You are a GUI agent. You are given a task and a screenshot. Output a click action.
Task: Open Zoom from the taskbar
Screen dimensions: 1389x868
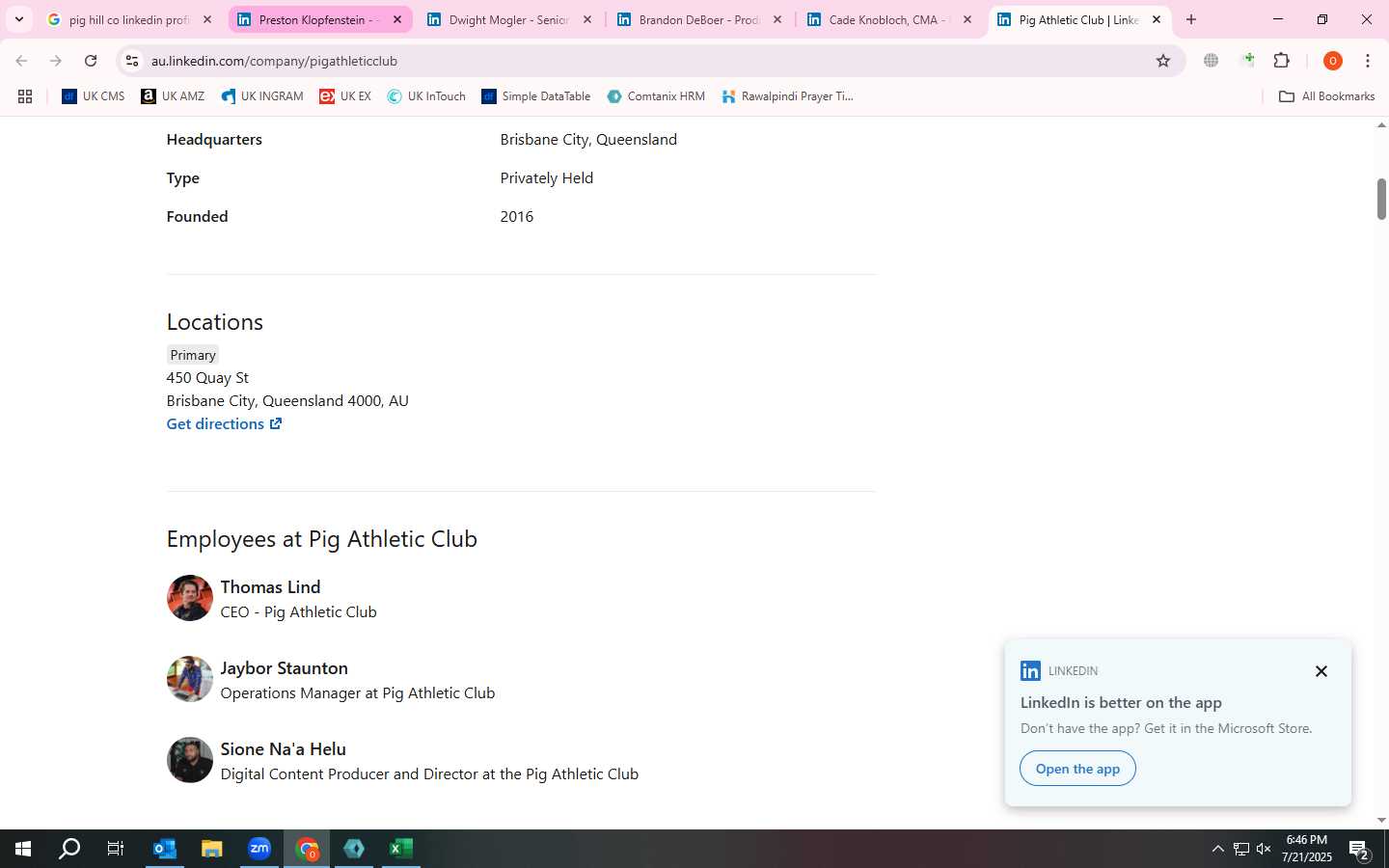259,849
